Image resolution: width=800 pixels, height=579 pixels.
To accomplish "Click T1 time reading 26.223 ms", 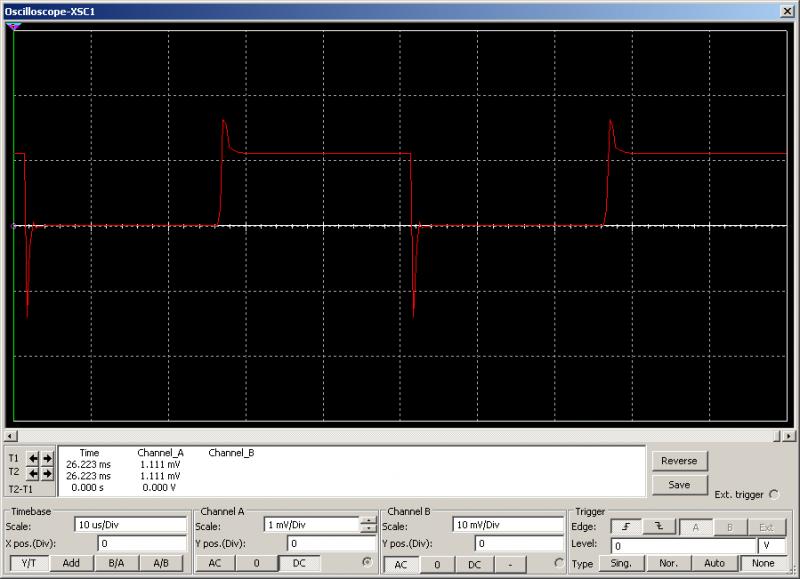I will click(x=88, y=465).
